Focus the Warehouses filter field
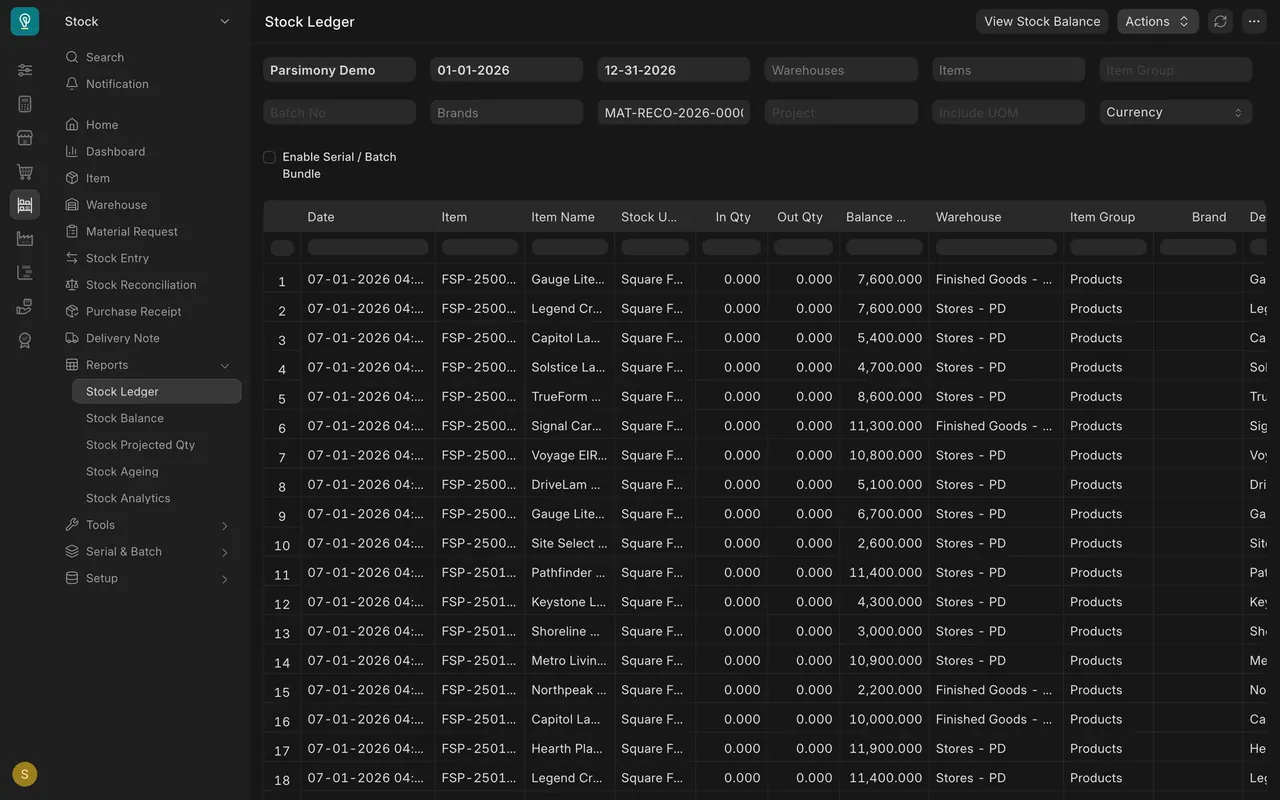Image resolution: width=1280 pixels, height=800 pixels. [x=841, y=70]
